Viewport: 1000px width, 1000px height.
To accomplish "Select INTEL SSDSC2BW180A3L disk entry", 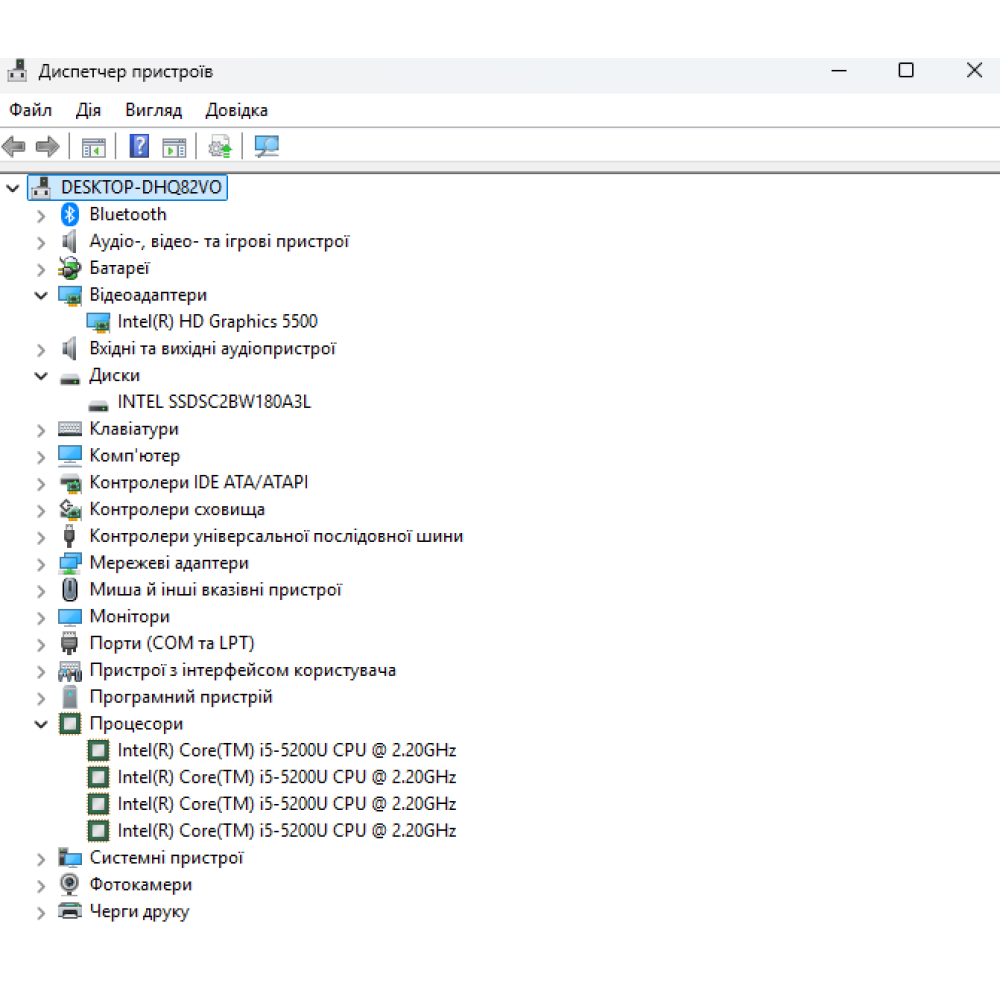I will (x=214, y=402).
